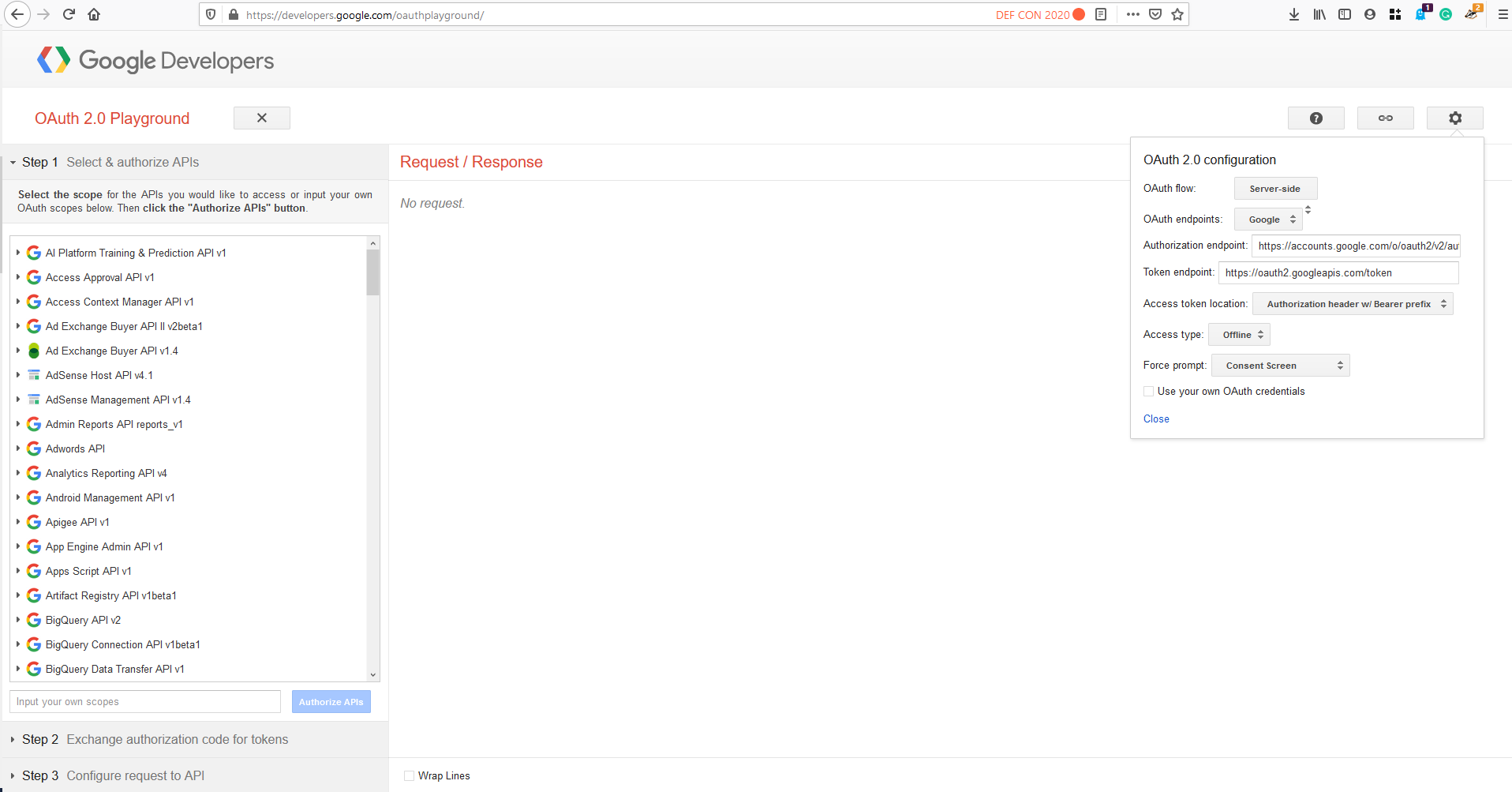The image size is (1512, 792).
Task: Expand BigQuery Data Transfer API v1
Action: pyautogui.click(x=18, y=669)
